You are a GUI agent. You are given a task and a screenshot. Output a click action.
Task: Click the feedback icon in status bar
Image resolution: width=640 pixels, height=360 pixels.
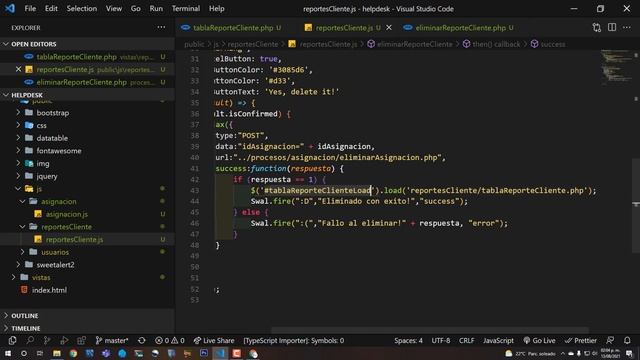coord(610,340)
